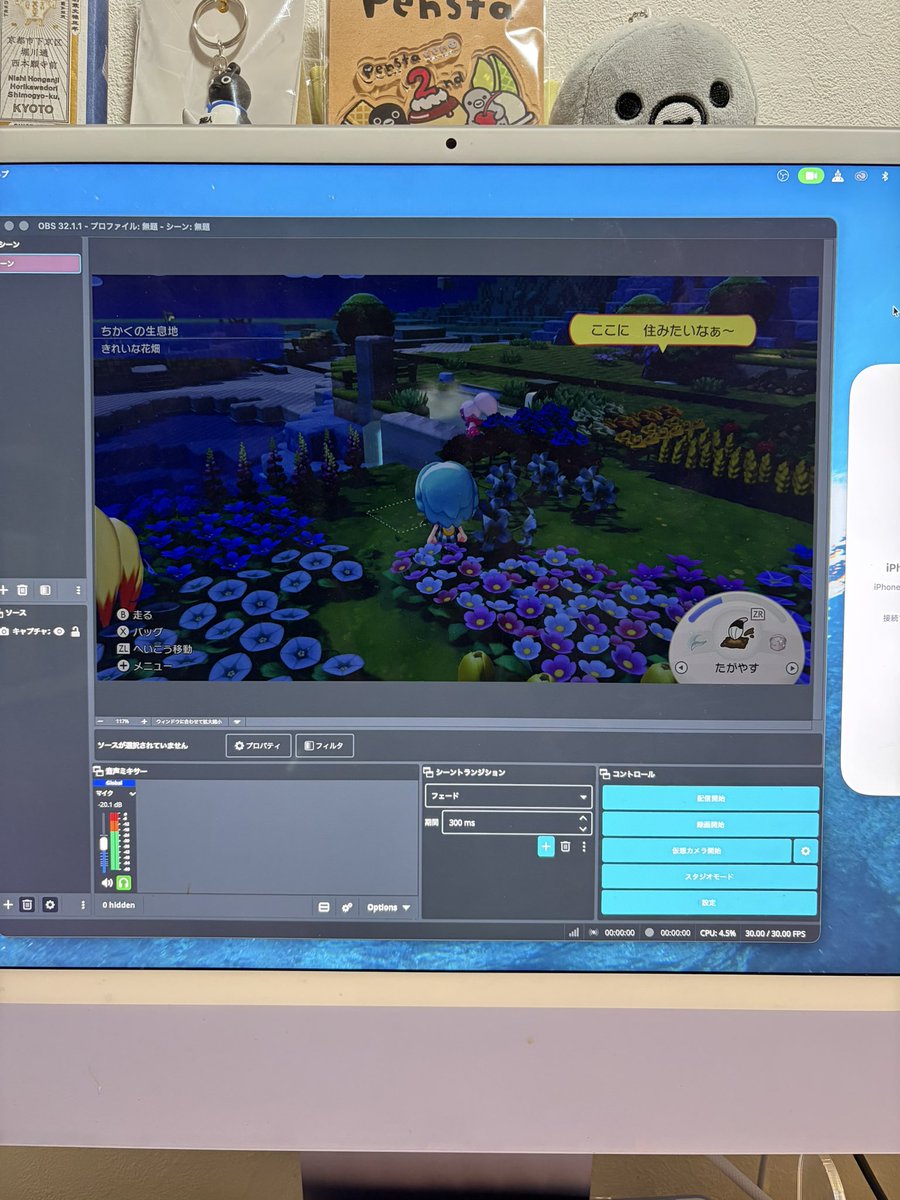
Task: Click the Audio Mixer dock float icon
Action: (99, 772)
